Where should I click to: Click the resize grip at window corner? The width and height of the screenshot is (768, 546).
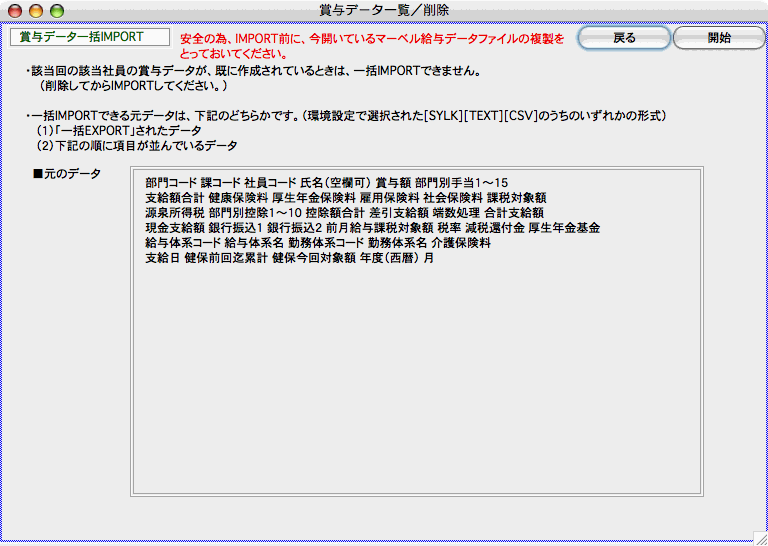(x=758, y=536)
